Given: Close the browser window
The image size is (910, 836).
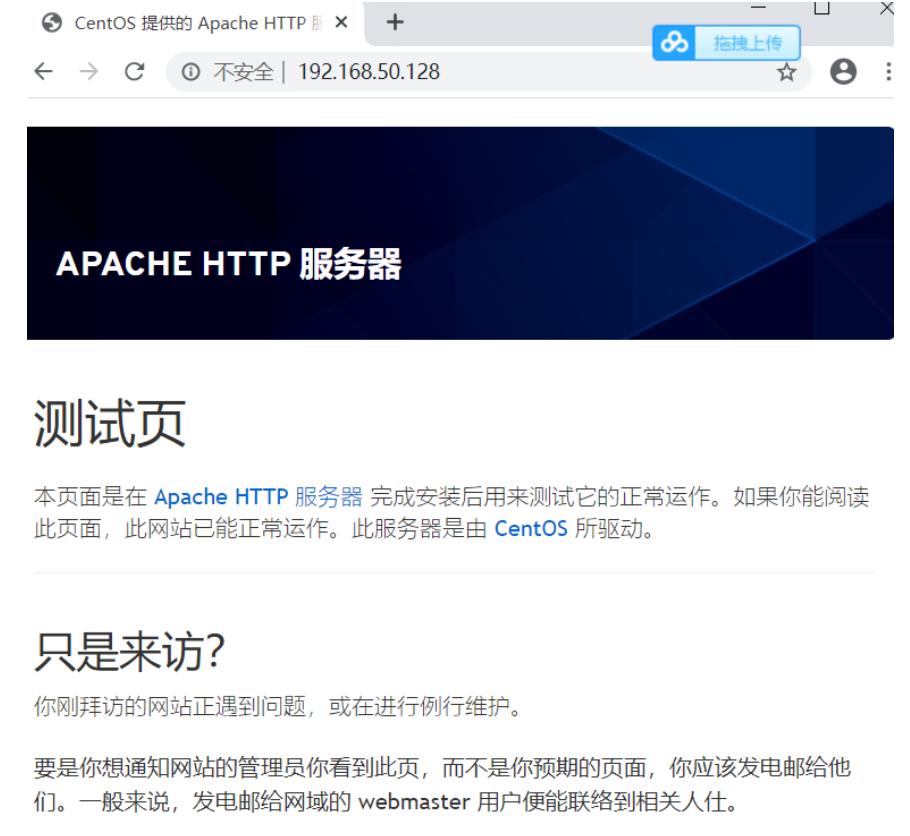Looking at the screenshot, I should [886, 8].
